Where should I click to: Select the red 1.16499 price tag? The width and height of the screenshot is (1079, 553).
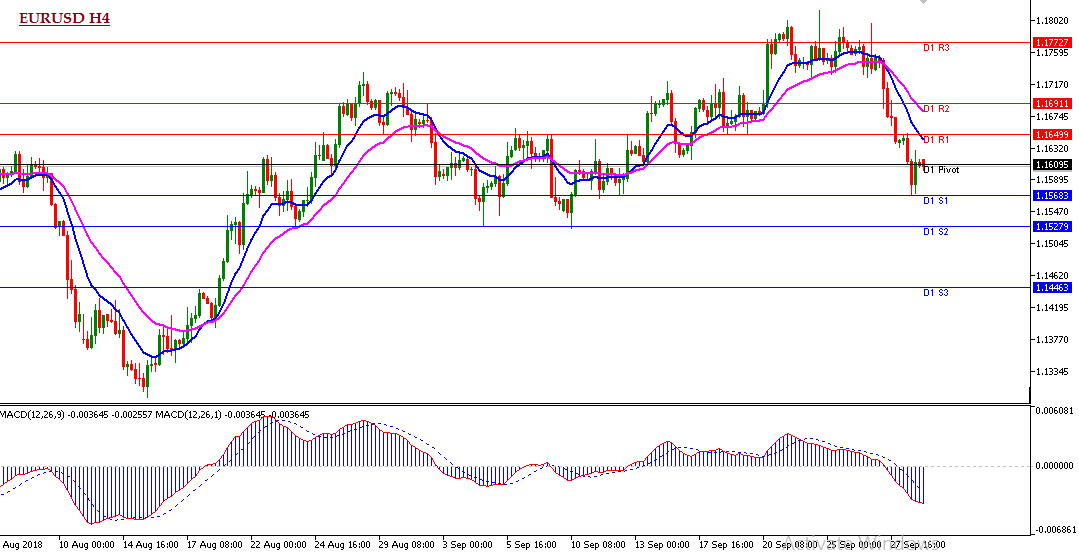[1054, 134]
